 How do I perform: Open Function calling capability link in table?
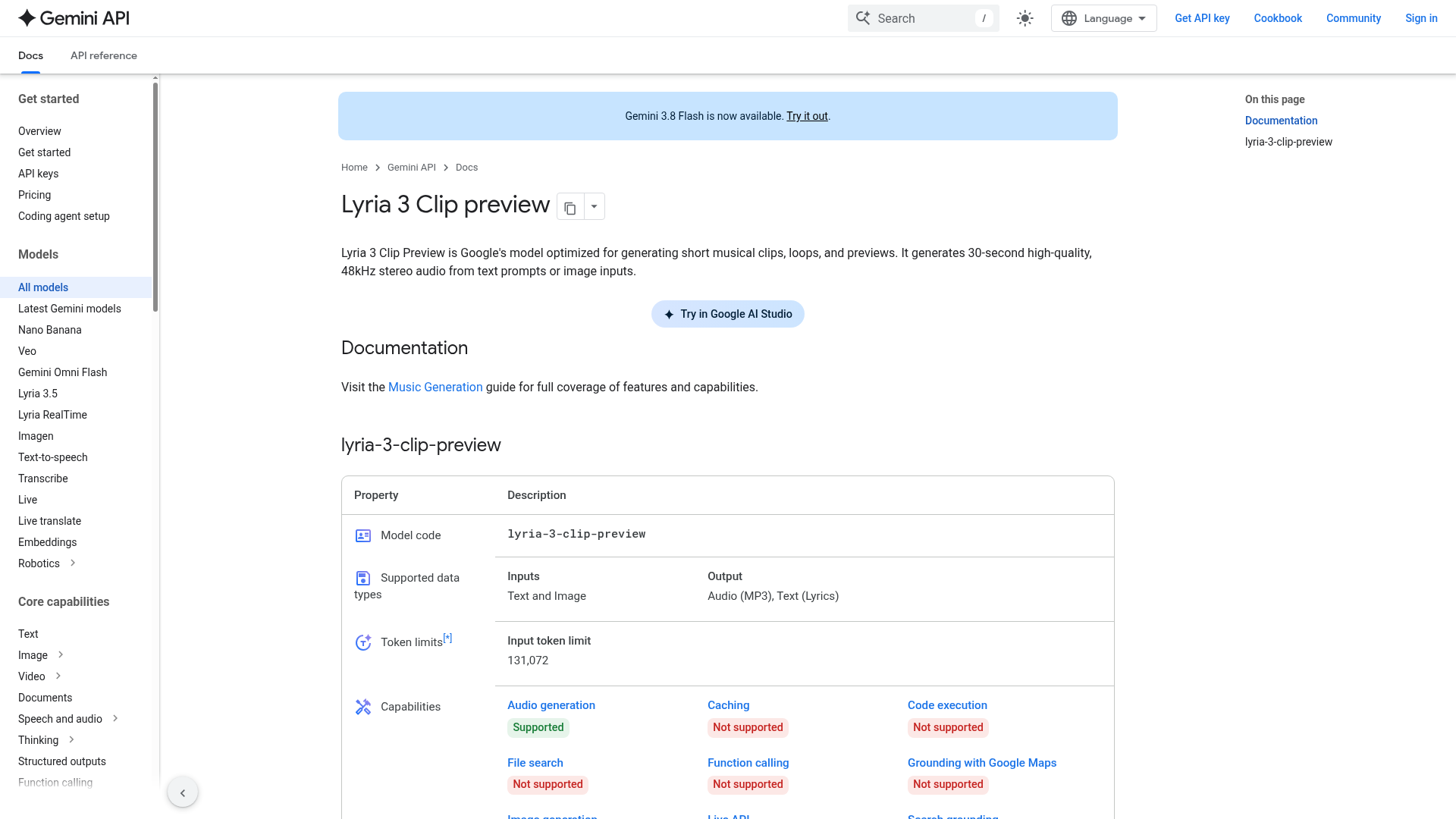[x=748, y=763]
